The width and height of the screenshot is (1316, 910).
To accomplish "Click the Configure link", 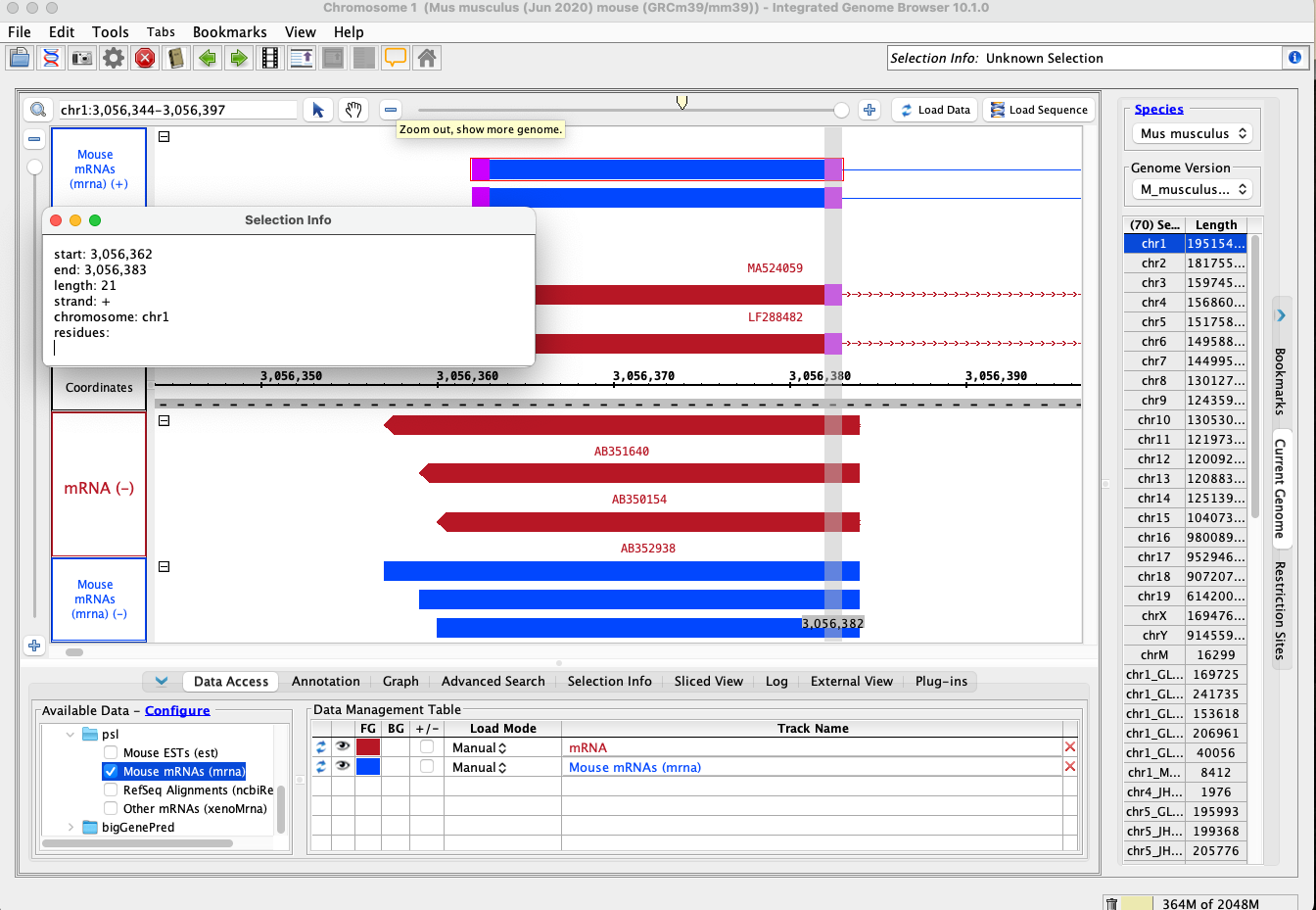I will [177, 710].
